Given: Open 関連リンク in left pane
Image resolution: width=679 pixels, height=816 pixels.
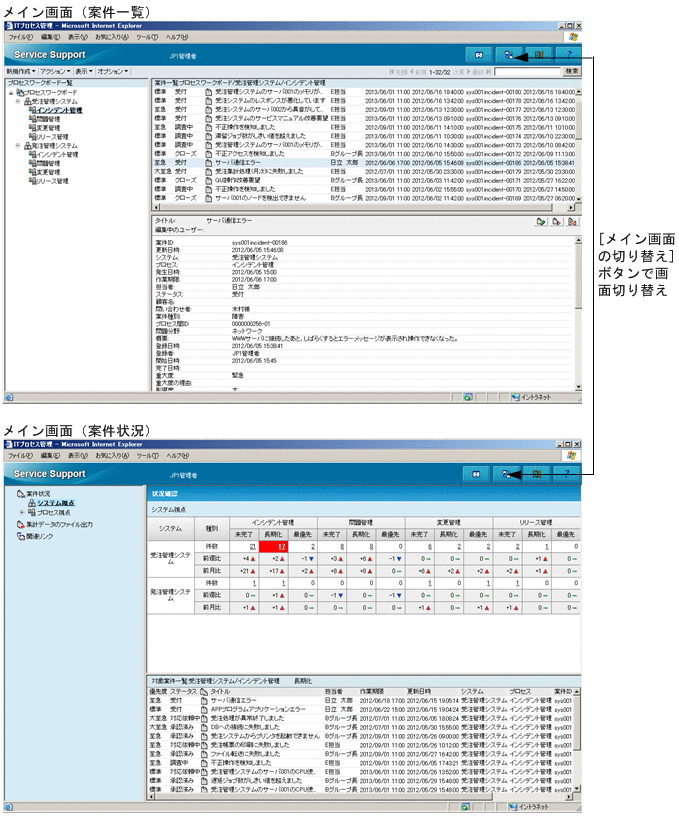Looking at the screenshot, I should click(40, 536).
